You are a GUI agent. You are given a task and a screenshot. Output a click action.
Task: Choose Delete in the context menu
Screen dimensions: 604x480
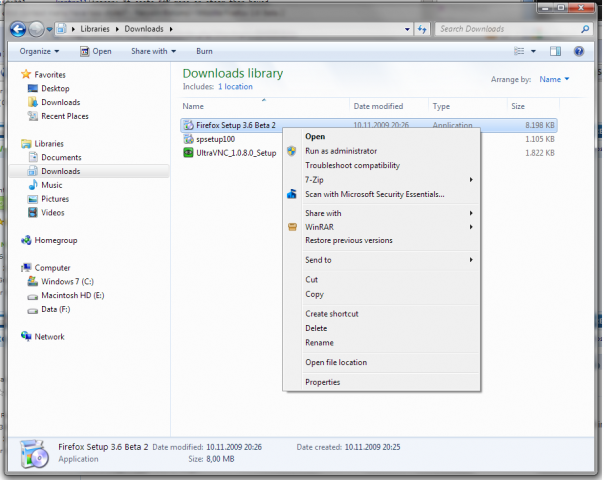tap(390, 328)
